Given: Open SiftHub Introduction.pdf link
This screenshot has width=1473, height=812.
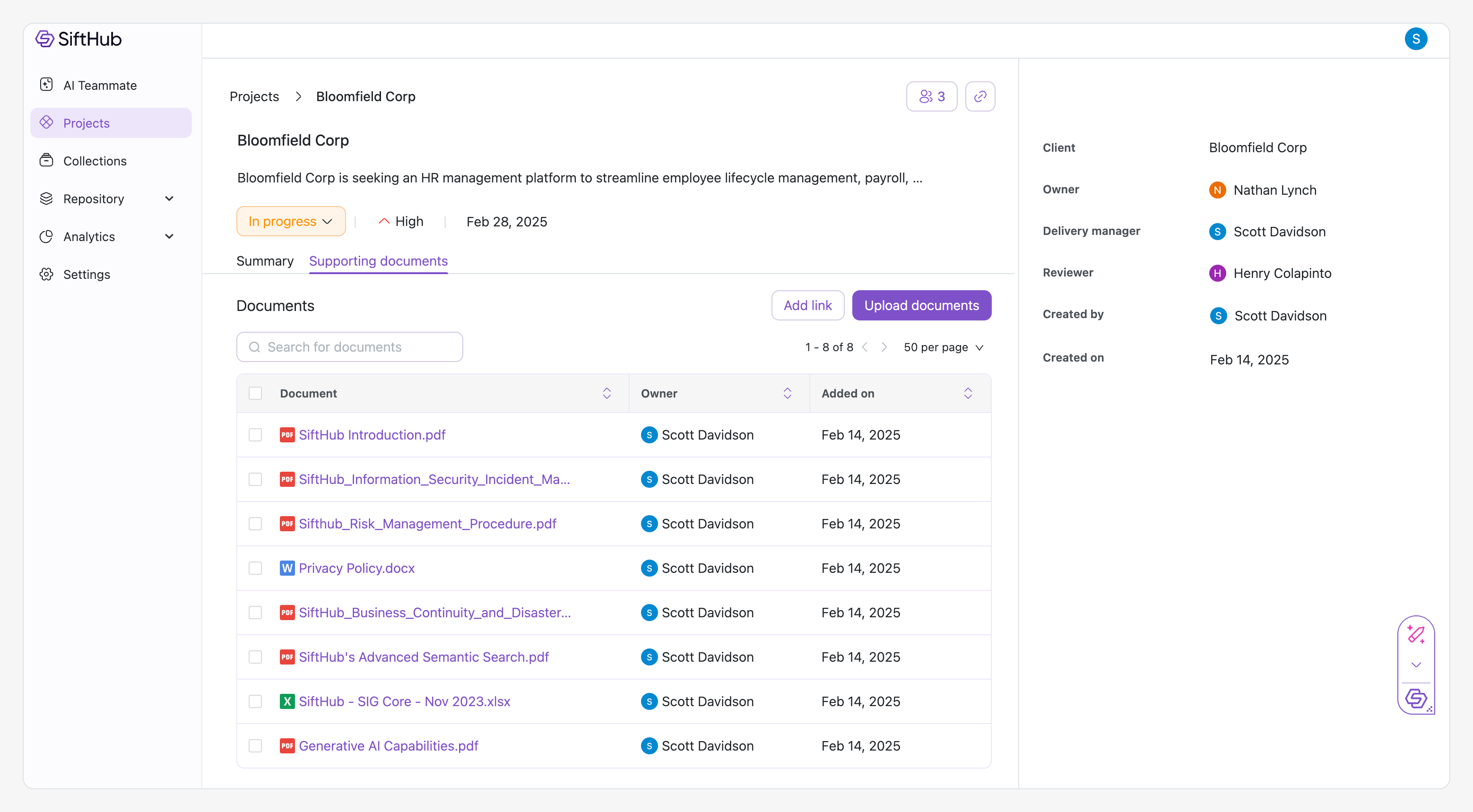Looking at the screenshot, I should click(x=372, y=434).
